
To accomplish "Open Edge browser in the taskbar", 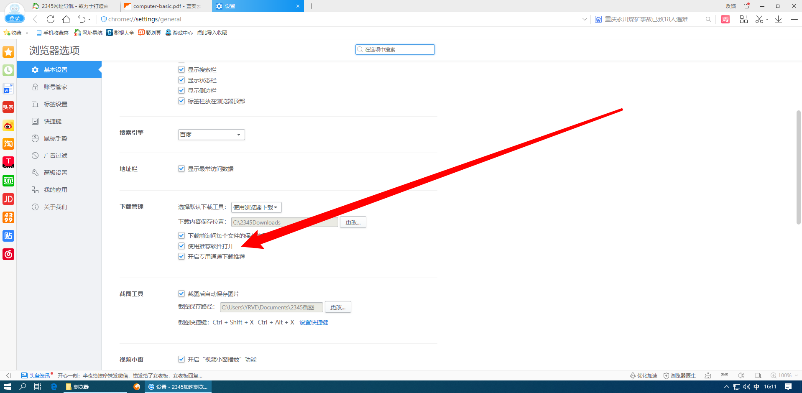I will click(53, 387).
